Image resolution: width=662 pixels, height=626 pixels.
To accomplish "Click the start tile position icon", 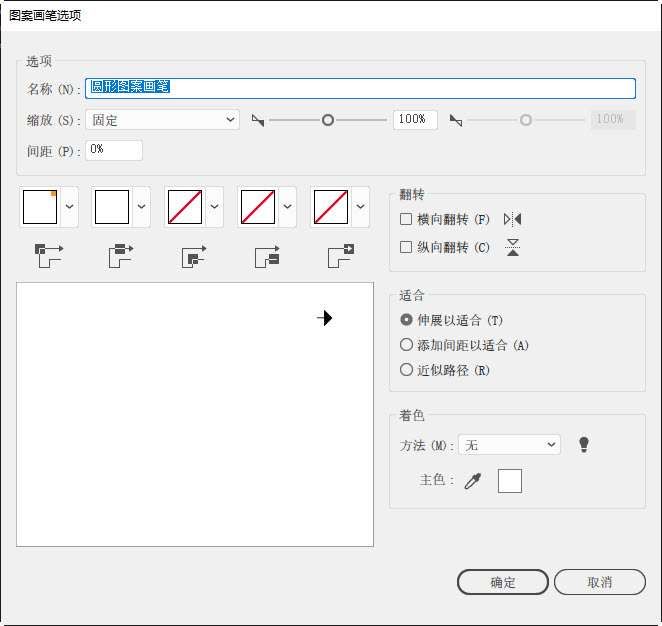I will click(267, 256).
